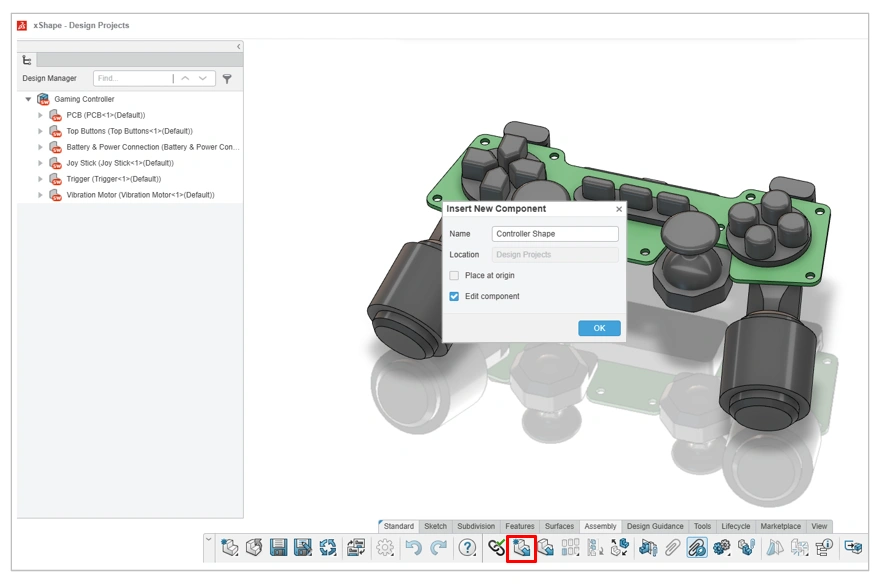Click the Mirror component icon
The width and height of the screenshot is (890, 584).
tap(775, 548)
